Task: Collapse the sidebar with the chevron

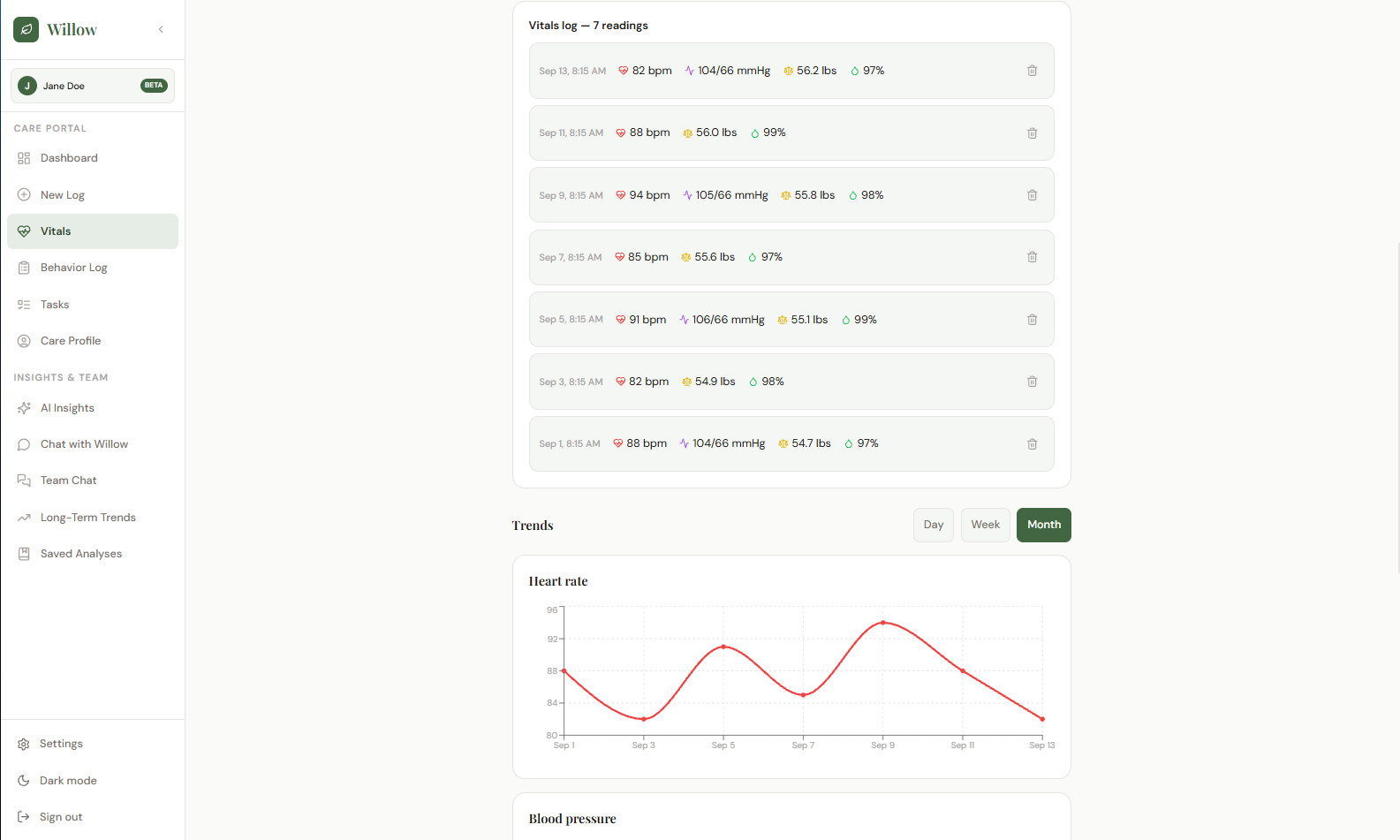Action: 161,29
